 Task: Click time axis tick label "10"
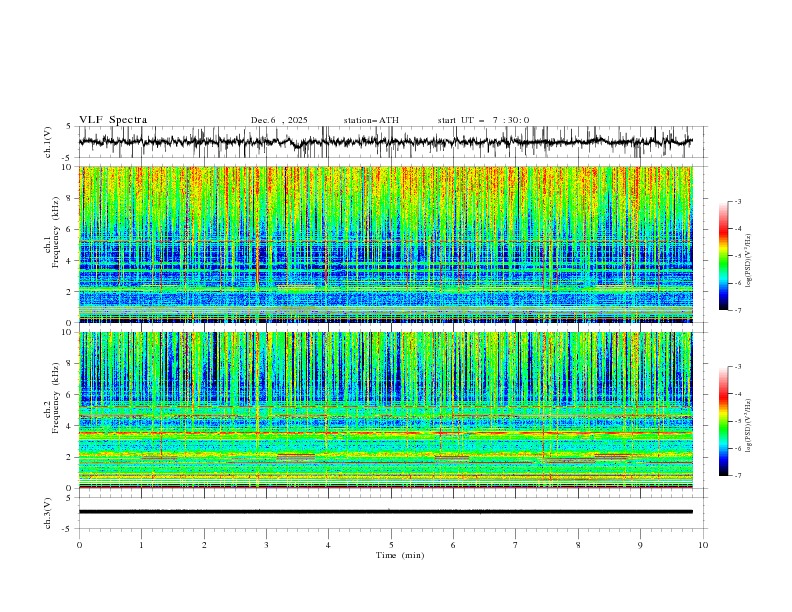coord(703,545)
